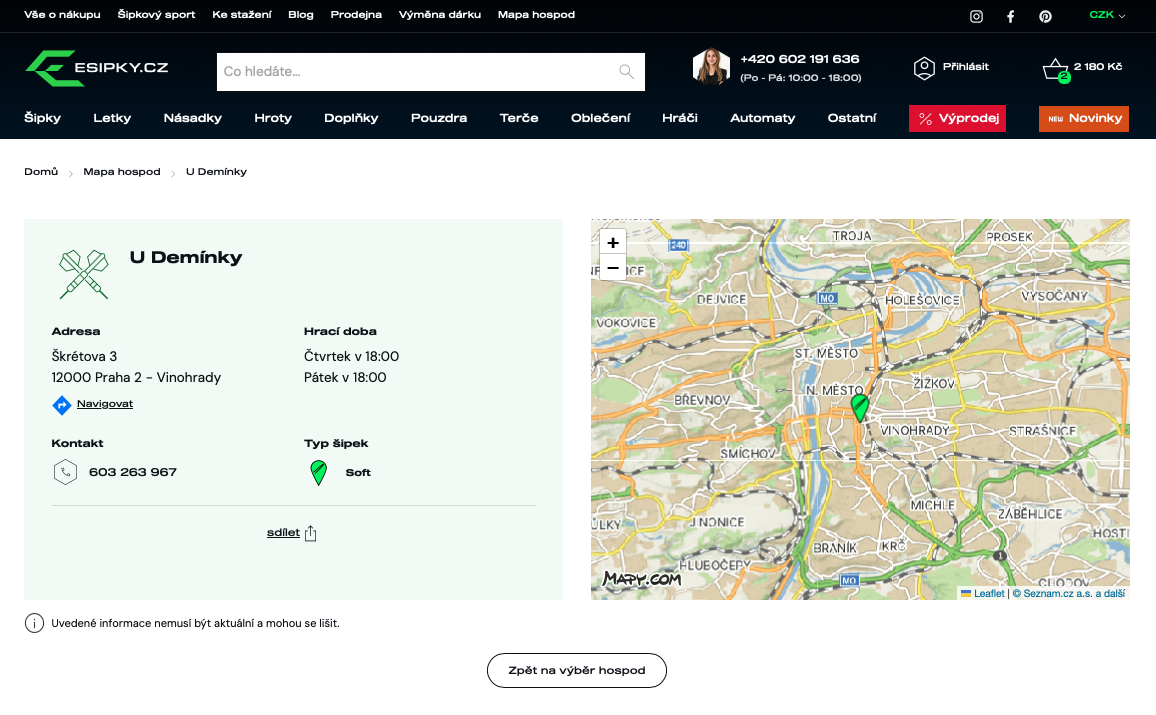Zoom in on the map

click(x=613, y=242)
